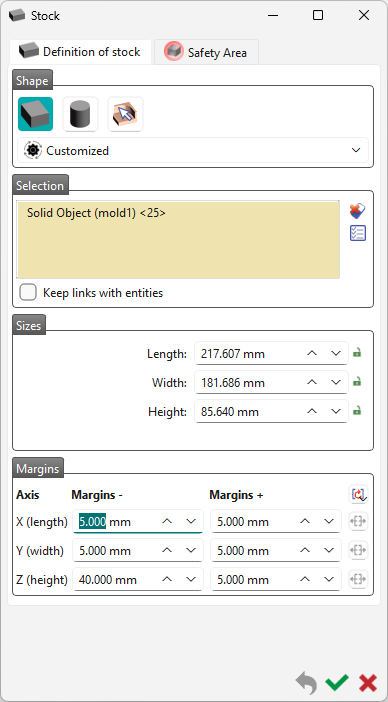The width and height of the screenshot is (388, 702).
Task: Decrease the Length value with down arrow
Action: 336,354
